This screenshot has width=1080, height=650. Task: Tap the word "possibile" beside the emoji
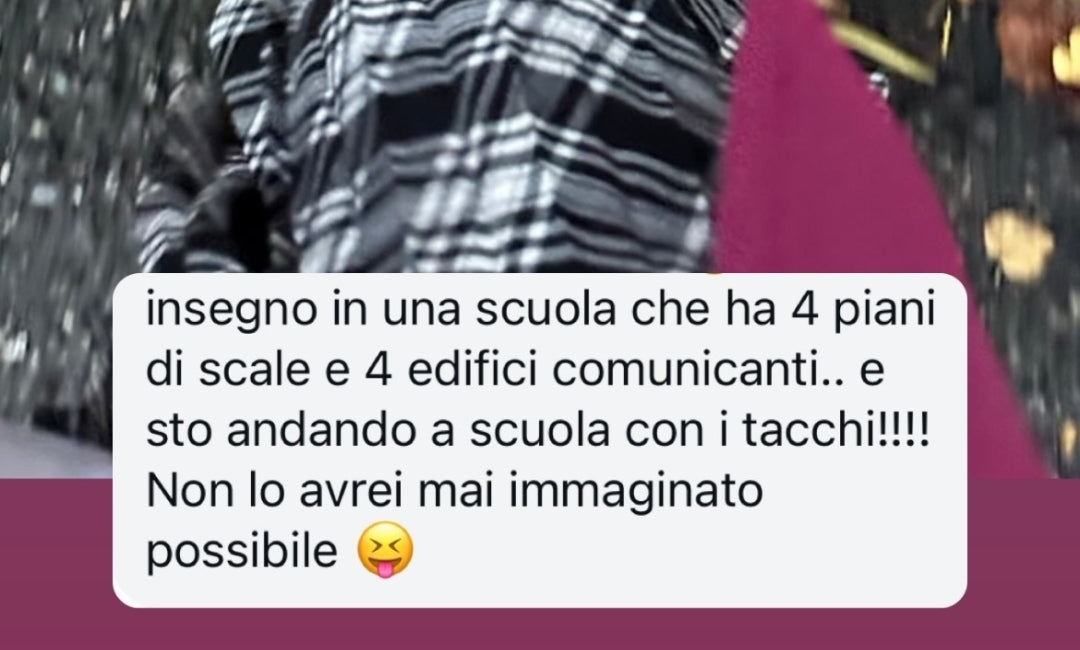[x=242, y=553]
